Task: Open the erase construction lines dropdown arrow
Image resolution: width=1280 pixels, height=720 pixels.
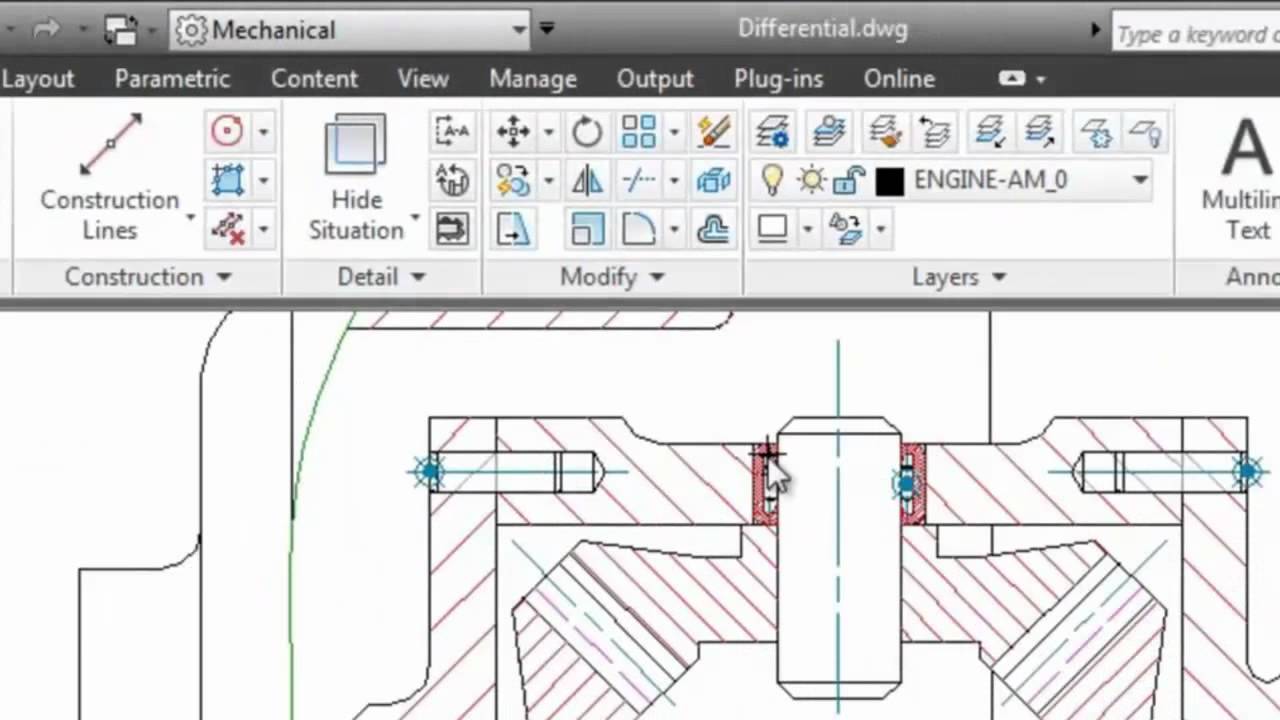Action: [263, 229]
